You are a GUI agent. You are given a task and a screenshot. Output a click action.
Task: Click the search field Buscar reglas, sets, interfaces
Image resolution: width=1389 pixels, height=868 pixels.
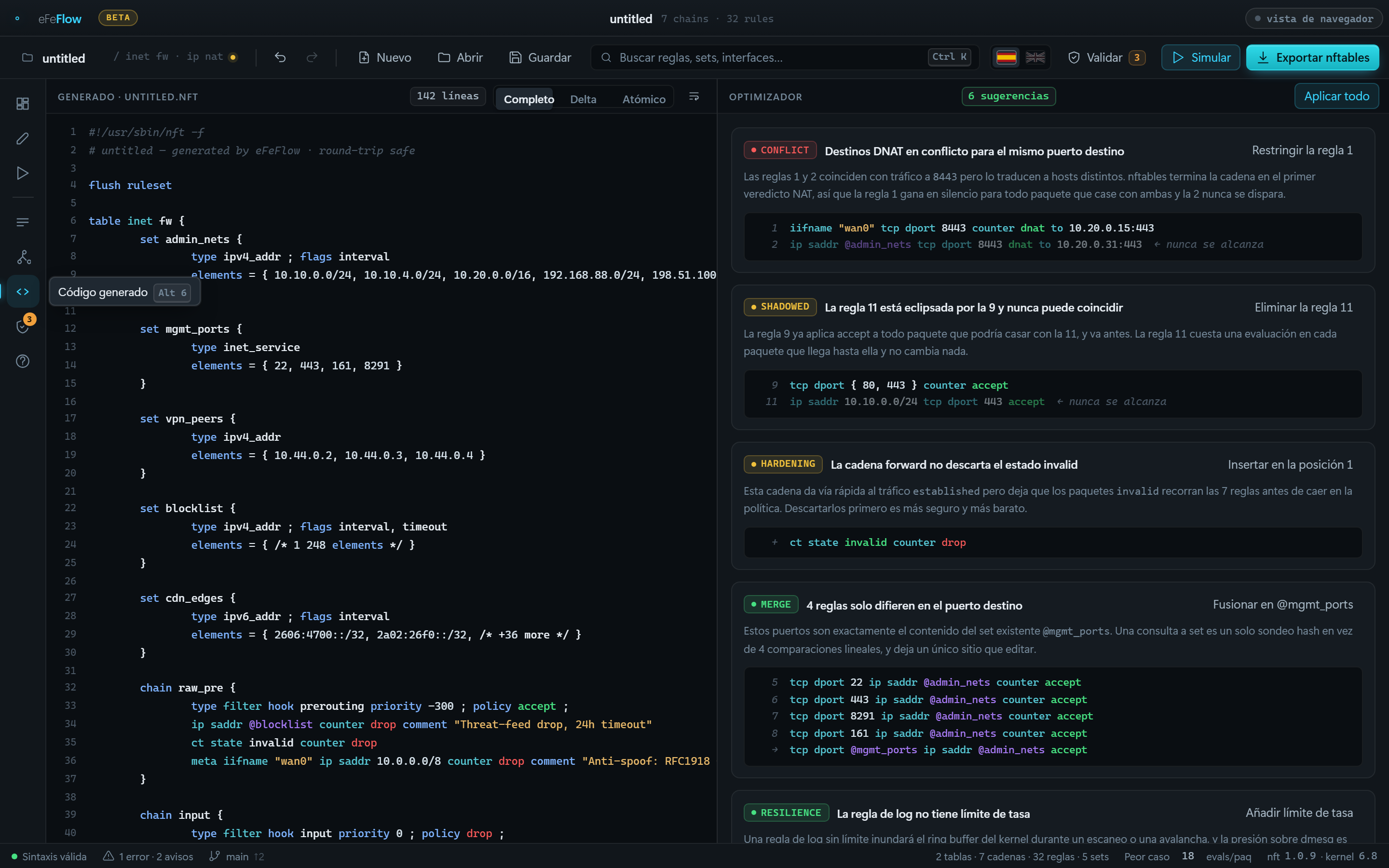pos(785,57)
